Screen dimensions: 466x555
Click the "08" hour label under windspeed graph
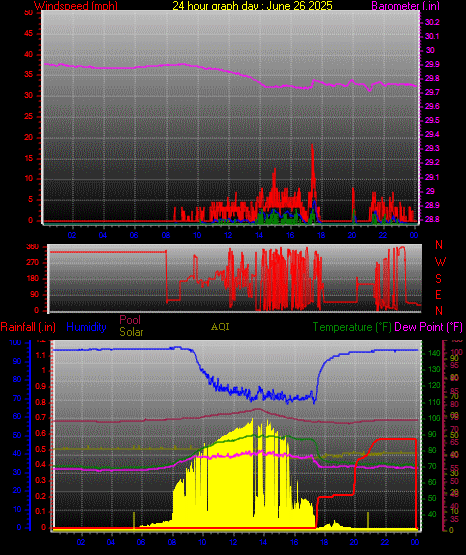[166, 235]
